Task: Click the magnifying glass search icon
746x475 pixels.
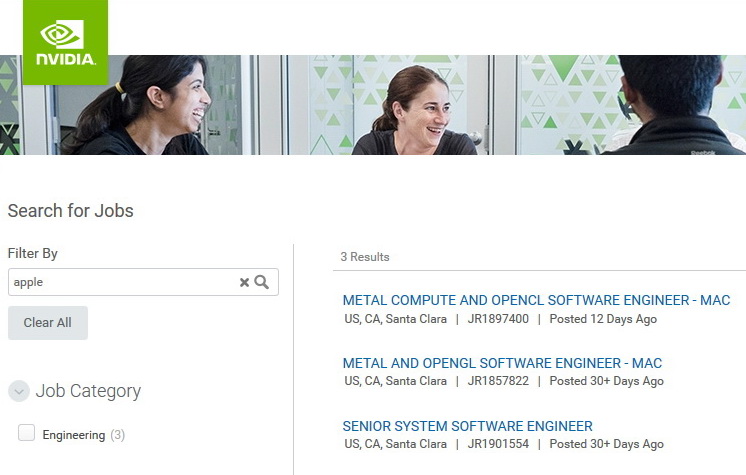Action: 261,282
